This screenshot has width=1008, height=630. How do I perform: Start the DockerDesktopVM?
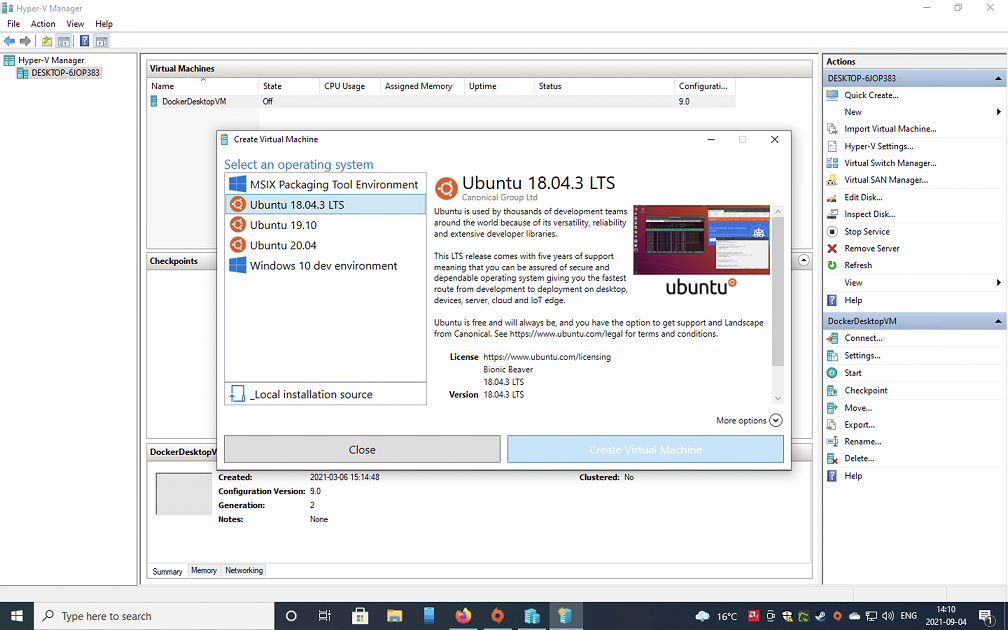tap(852, 373)
